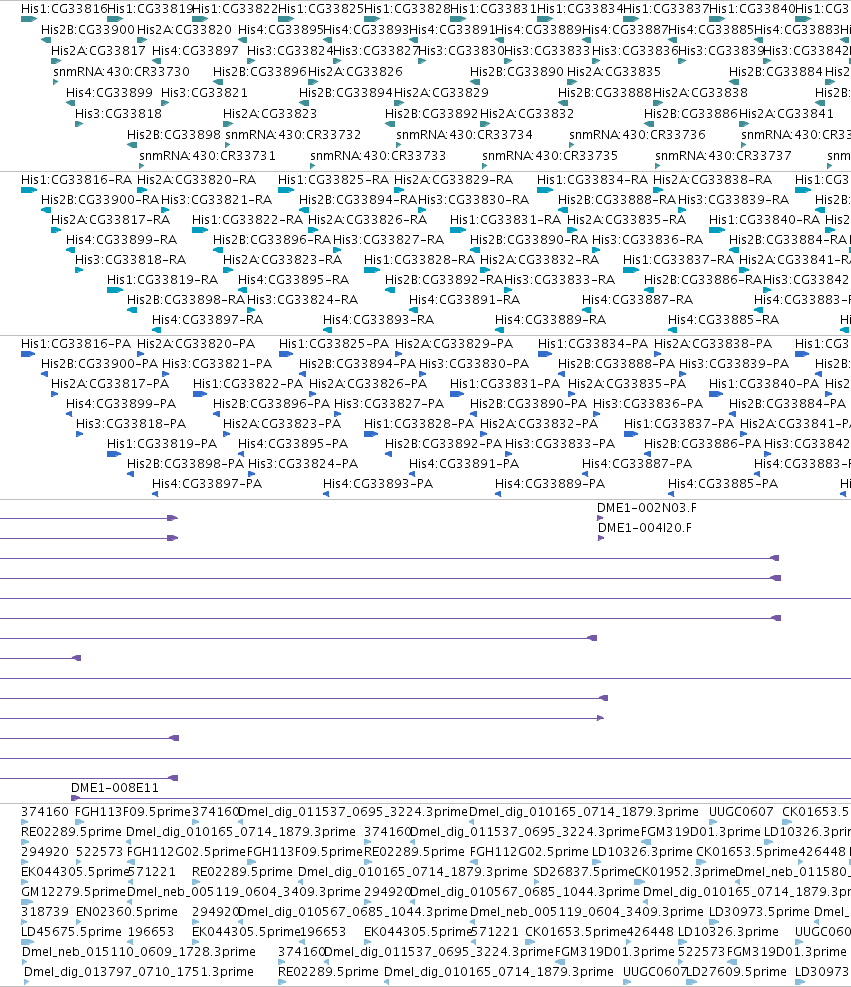Image resolution: width=851 pixels, height=987 pixels.
Task: Select the snmRNA:430:CR33733 gene label
Action: click(378, 155)
